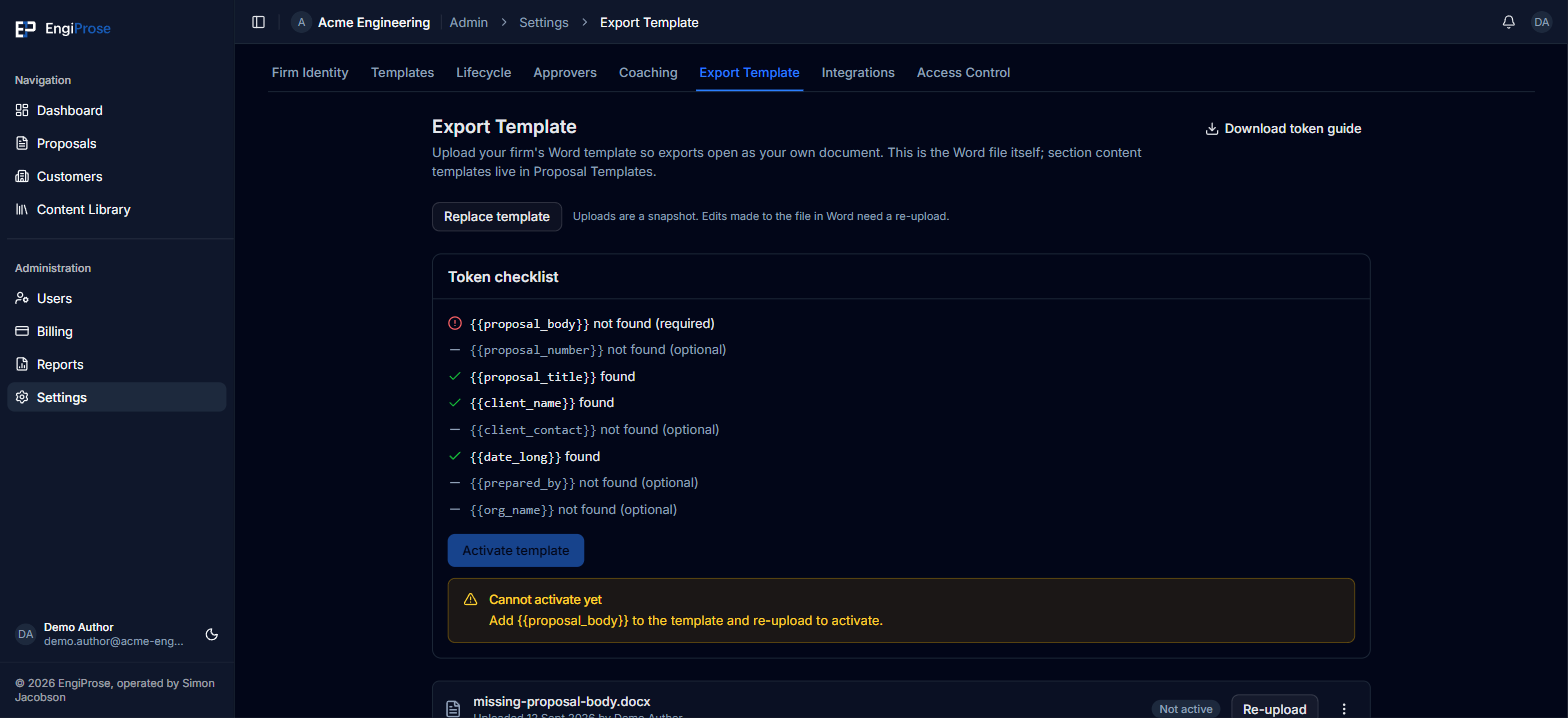The width and height of the screenshot is (1568, 718).
Task: Click the Replace template button
Action: coord(497,216)
